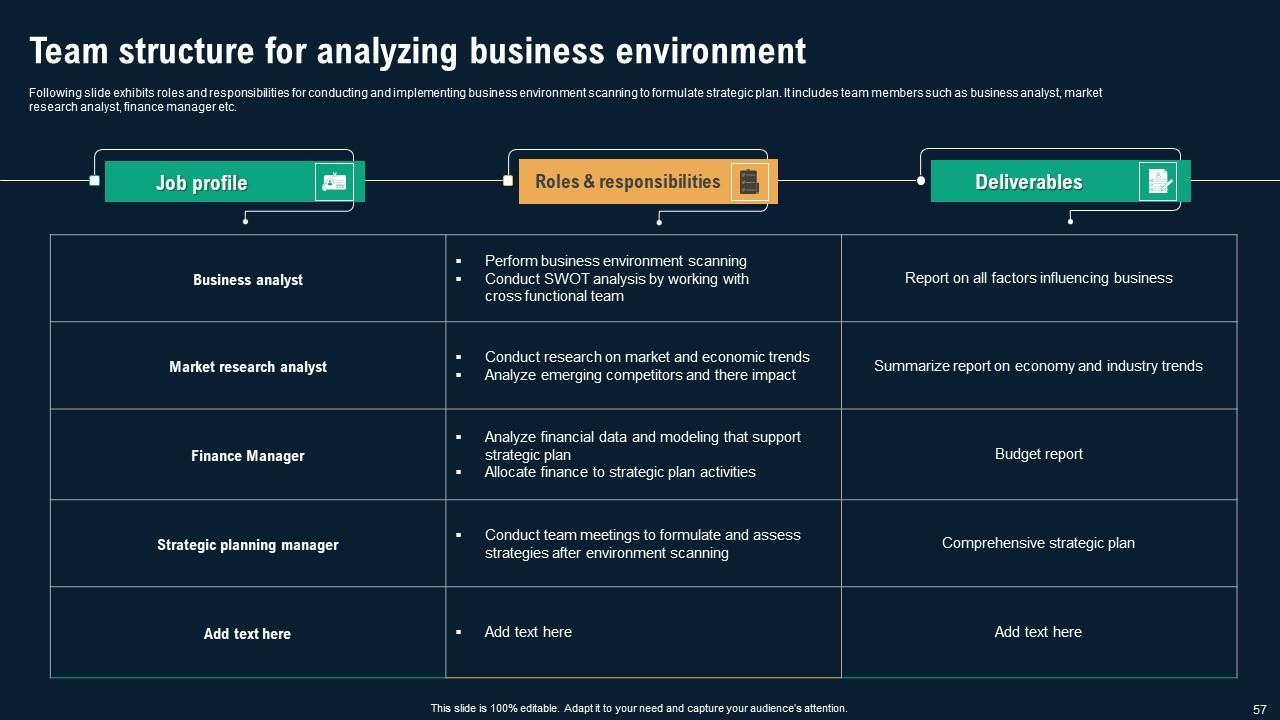Click the Finance Manager job profile cell

248,456
